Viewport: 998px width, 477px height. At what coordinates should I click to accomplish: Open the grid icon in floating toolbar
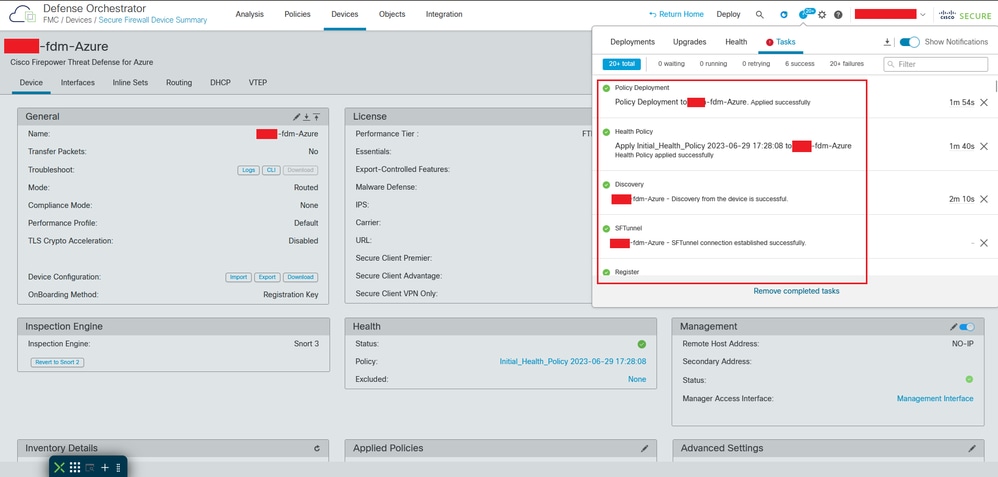(x=74, y=467)
